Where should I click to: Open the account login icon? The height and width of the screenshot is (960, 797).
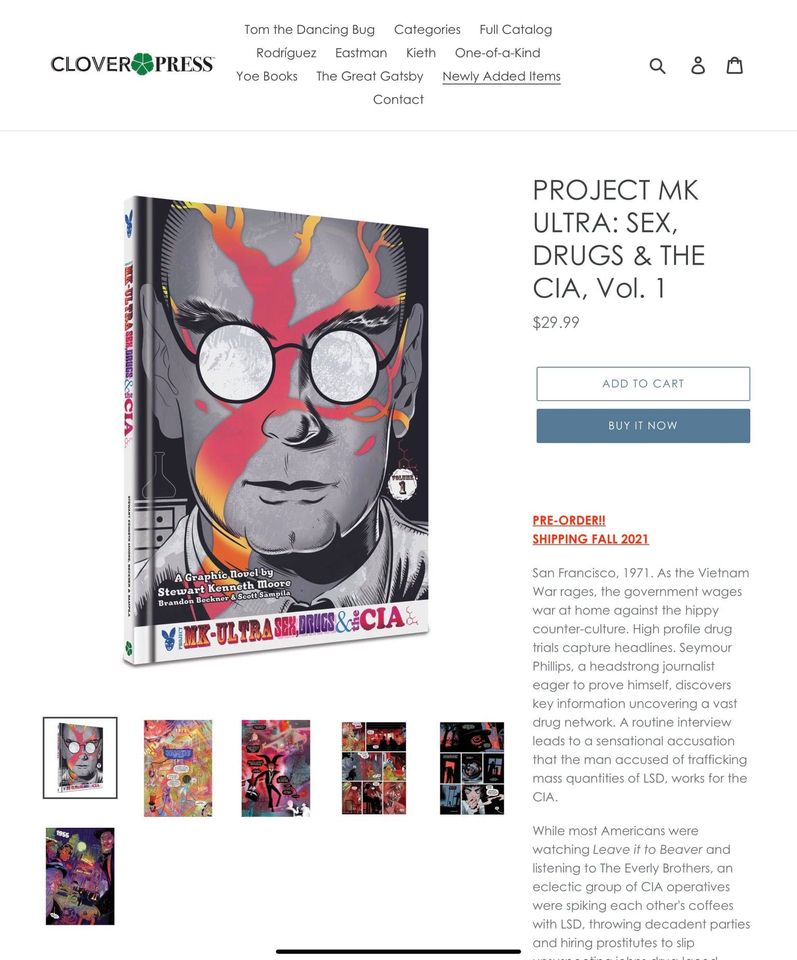(698, 66)
